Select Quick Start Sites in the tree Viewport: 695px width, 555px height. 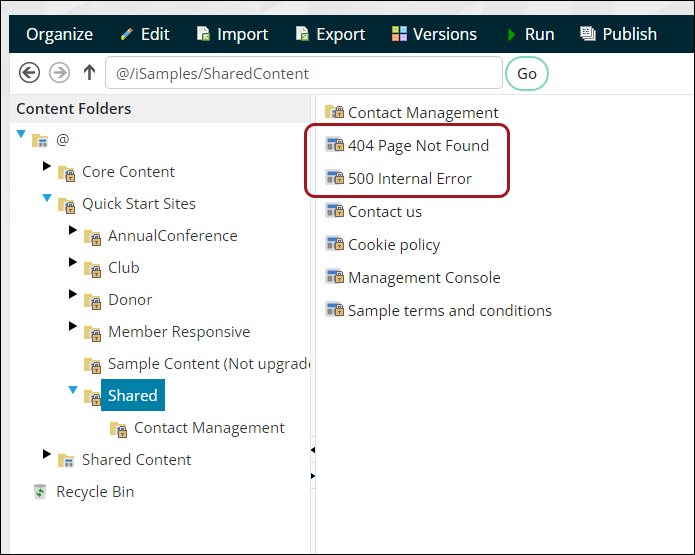[139, 203]
